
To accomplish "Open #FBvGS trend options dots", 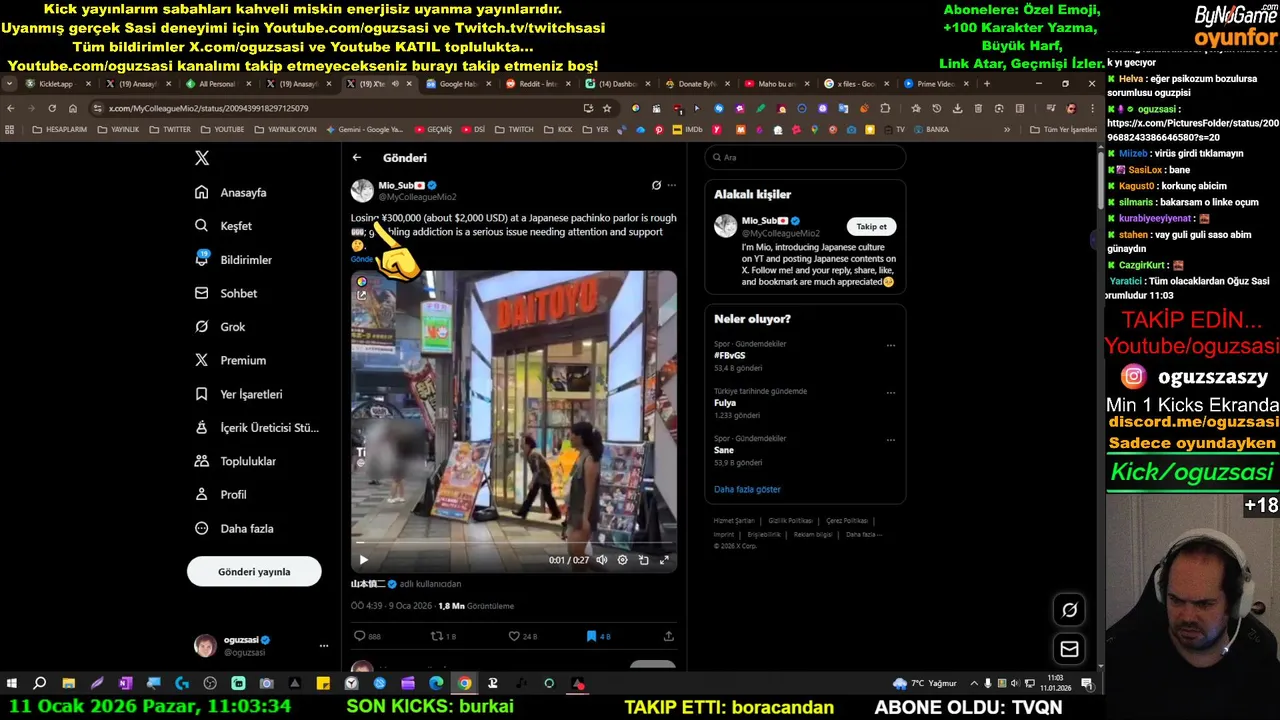I will coord(890,346).
